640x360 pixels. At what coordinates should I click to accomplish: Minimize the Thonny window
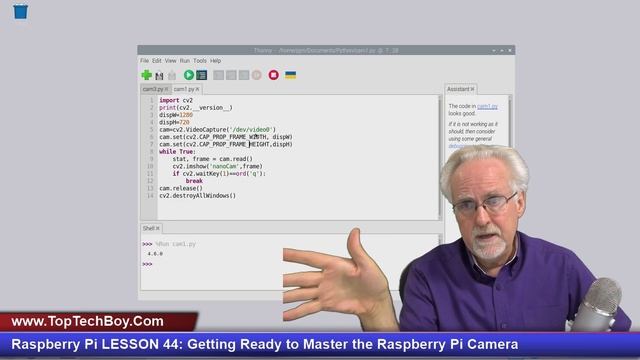(494, 50)
